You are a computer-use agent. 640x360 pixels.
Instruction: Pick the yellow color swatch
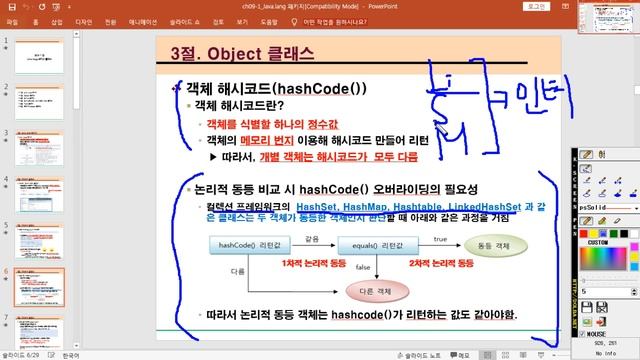pyautogui.click(x=593, y=233)
